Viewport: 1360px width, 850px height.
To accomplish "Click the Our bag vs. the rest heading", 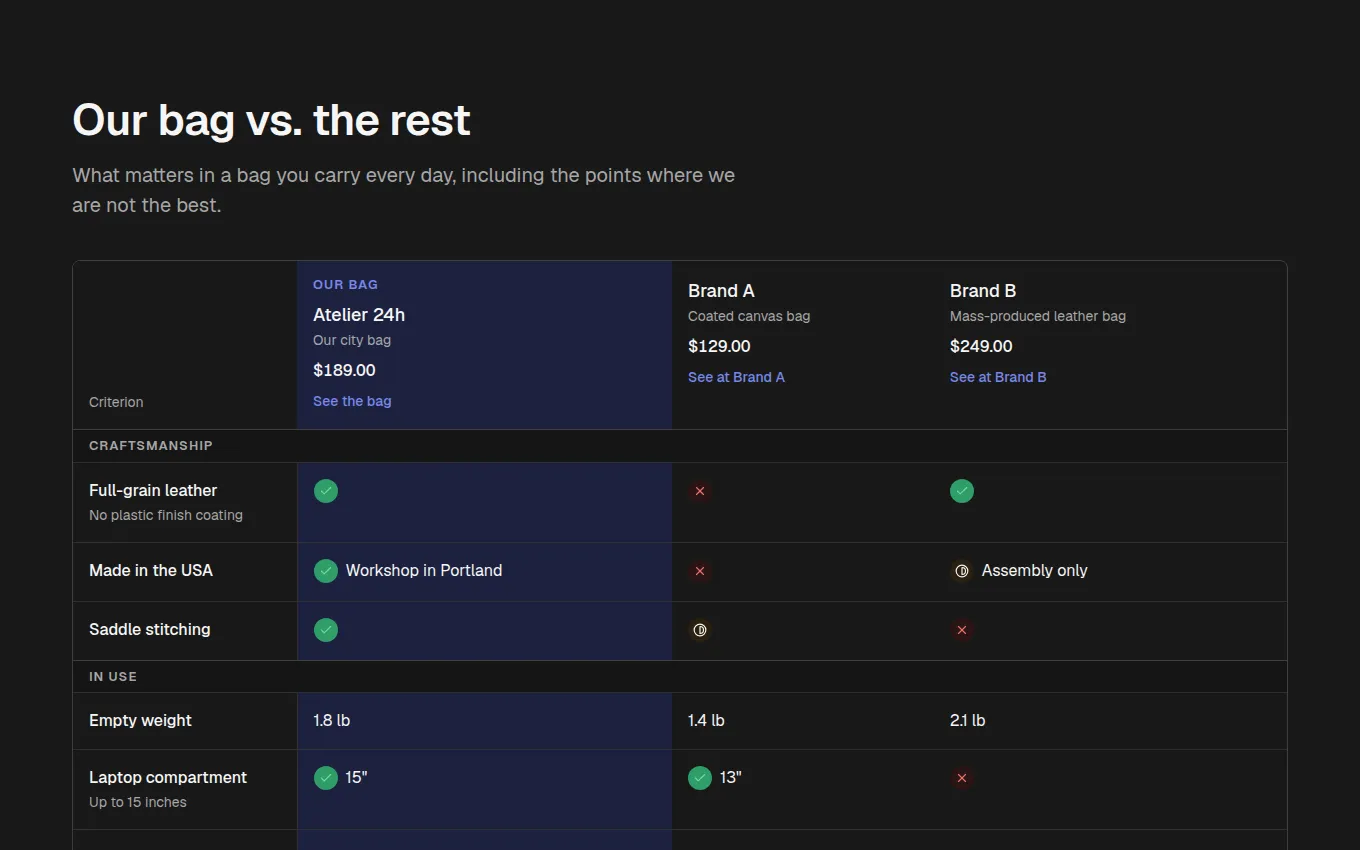I will 271,120.
